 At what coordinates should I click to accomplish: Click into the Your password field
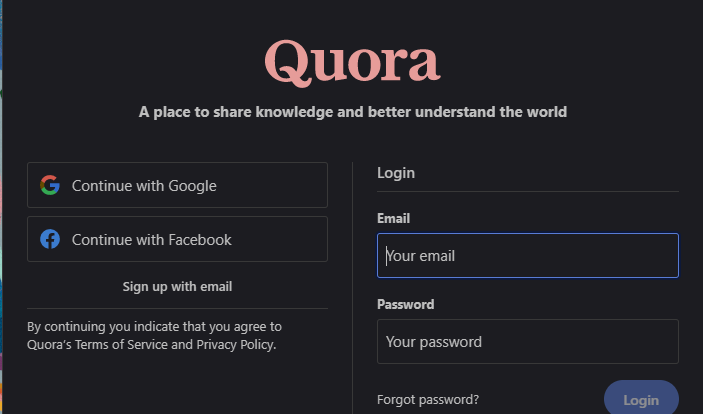point(528,342)
